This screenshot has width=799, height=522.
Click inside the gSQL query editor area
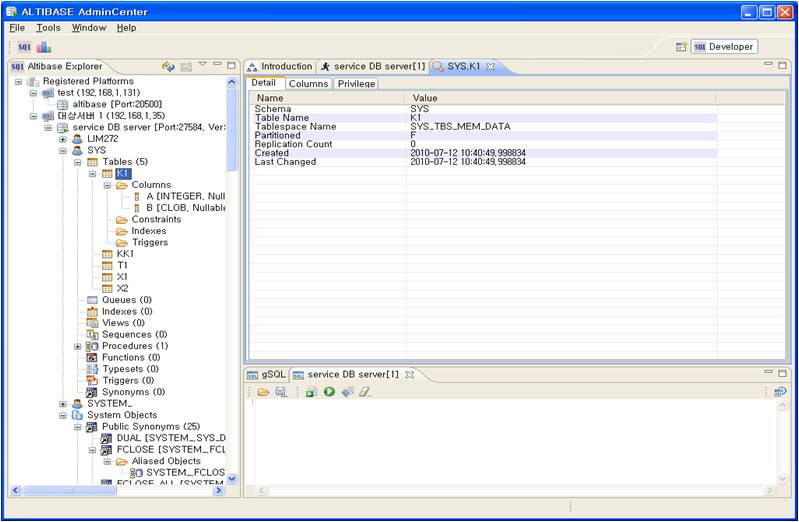[x=514, y=442]
